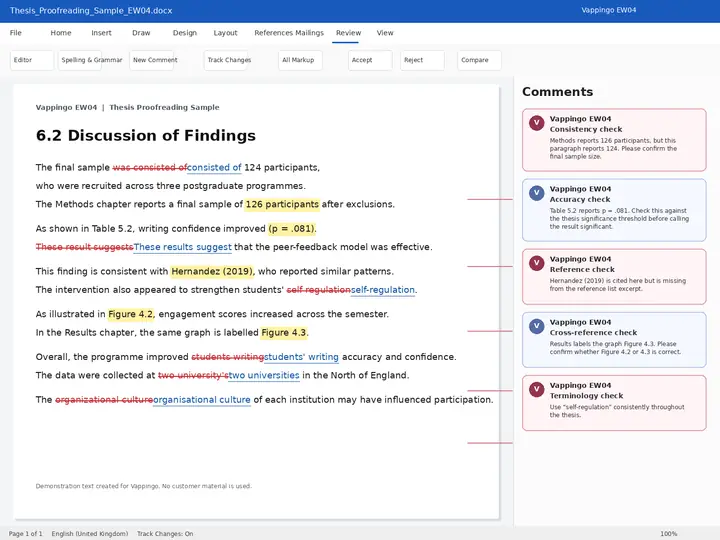This screenshot has width=720, height=540.
Task: Click the highlighted 'Figure 4.3' reference
Action: (x=283, y=332)
